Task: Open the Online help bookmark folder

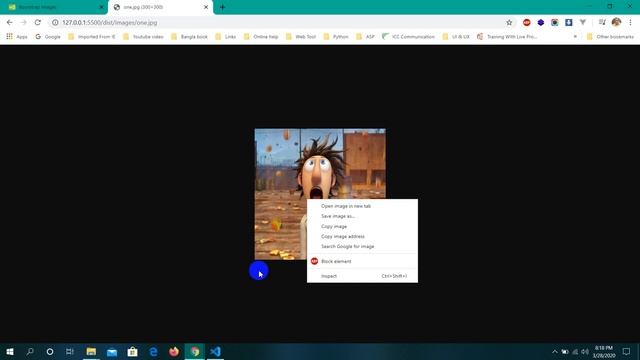Action: pyautogui.click(x=261, y=36)
